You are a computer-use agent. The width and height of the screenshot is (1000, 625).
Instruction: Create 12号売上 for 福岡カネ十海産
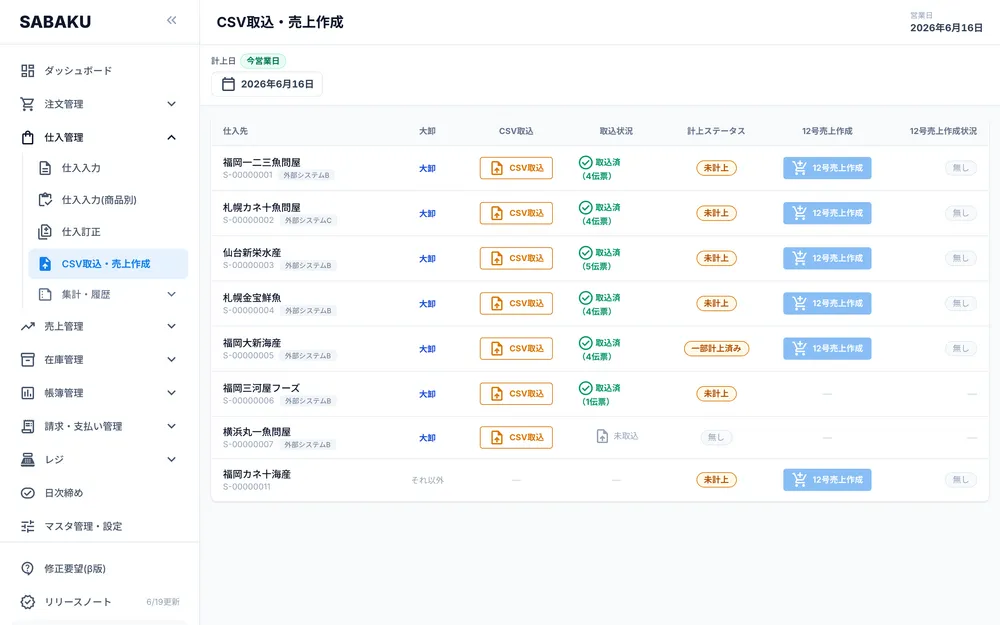(827, 480)
